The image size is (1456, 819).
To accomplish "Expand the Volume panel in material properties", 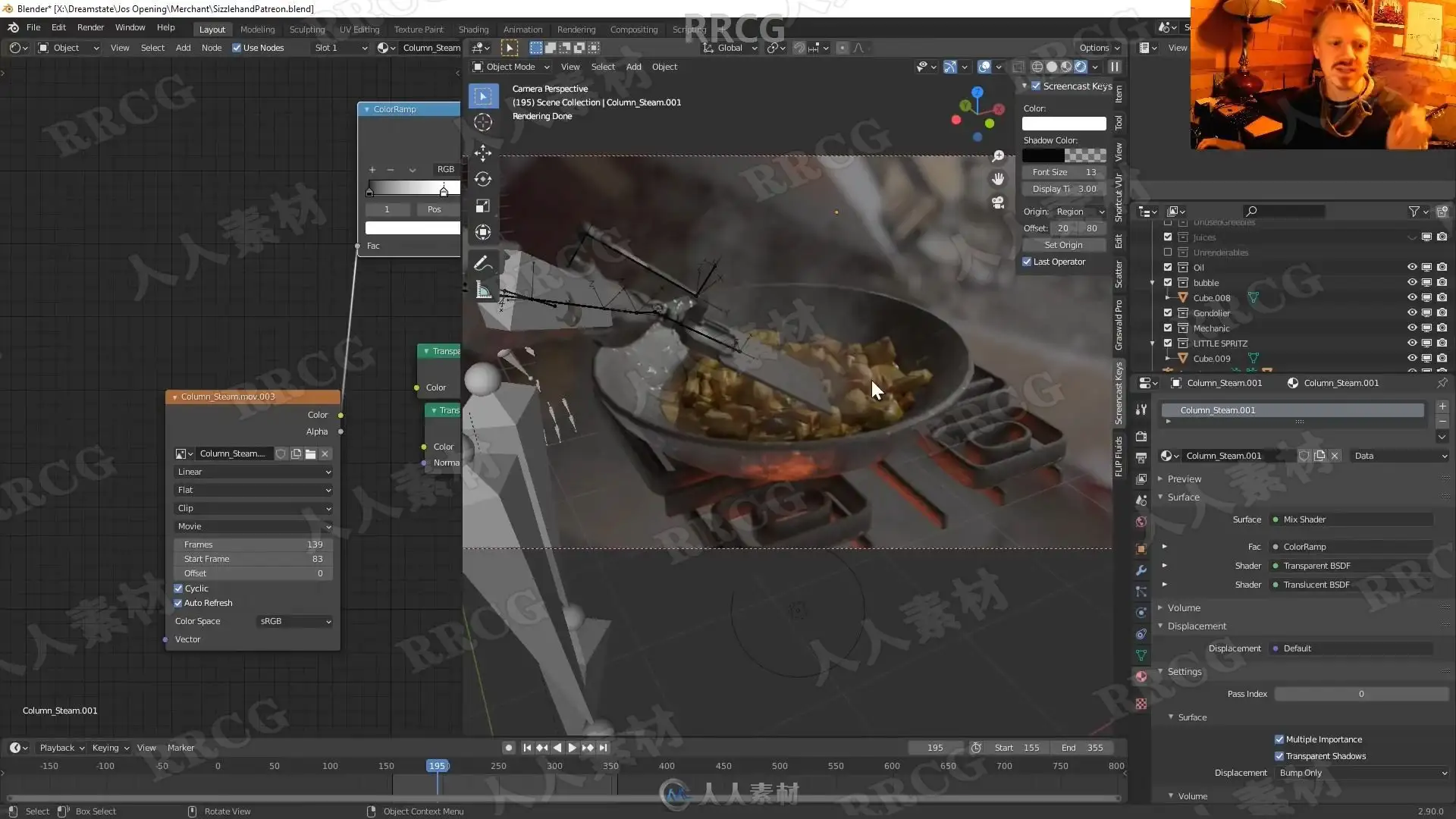I will [x=1184, y=607].
